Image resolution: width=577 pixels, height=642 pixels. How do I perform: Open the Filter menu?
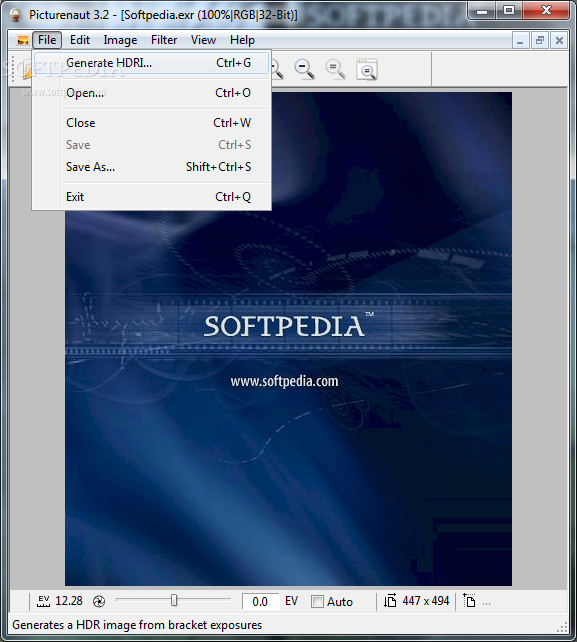click(x=164, y=40)
